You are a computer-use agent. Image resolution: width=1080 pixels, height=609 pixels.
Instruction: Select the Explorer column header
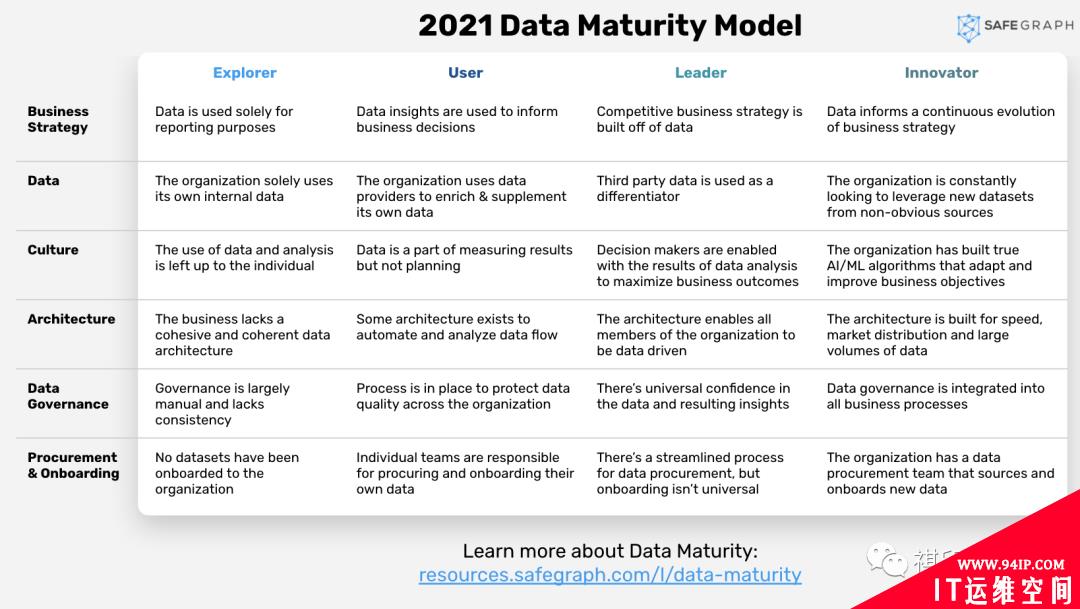click(x=245, y=73)
